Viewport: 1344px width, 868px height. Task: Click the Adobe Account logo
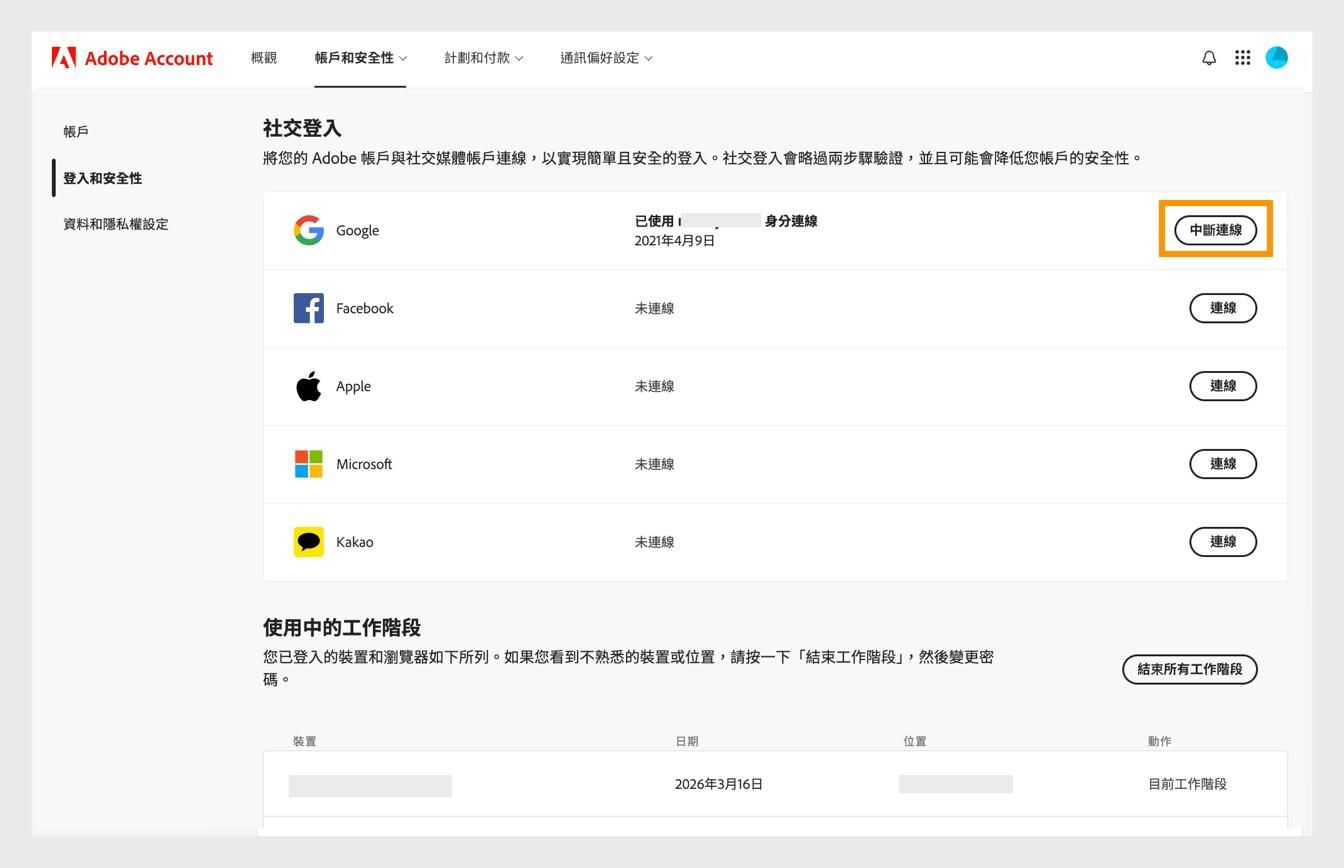(x=132, y=57)
